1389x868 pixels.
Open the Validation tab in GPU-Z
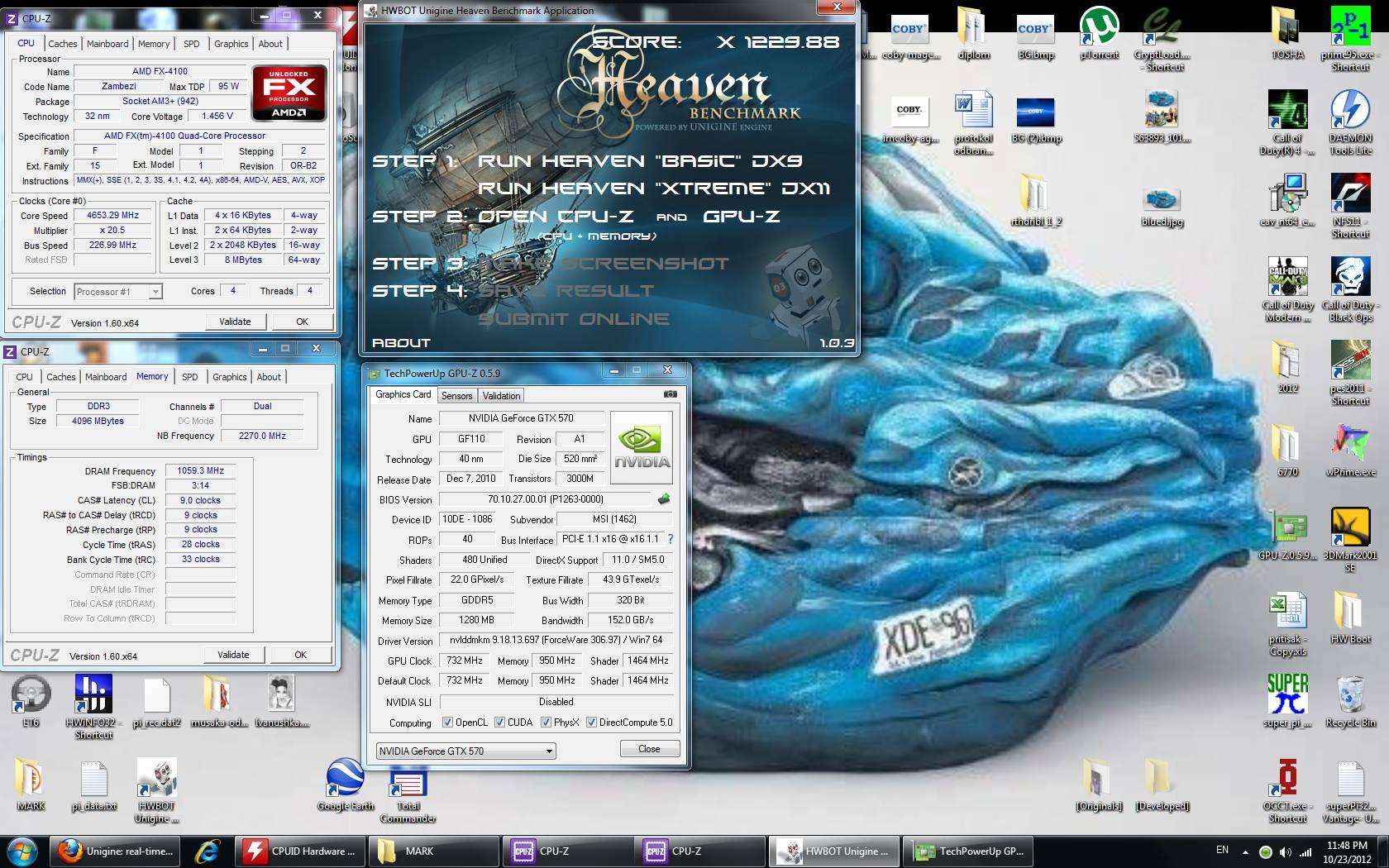click(501, 396)
